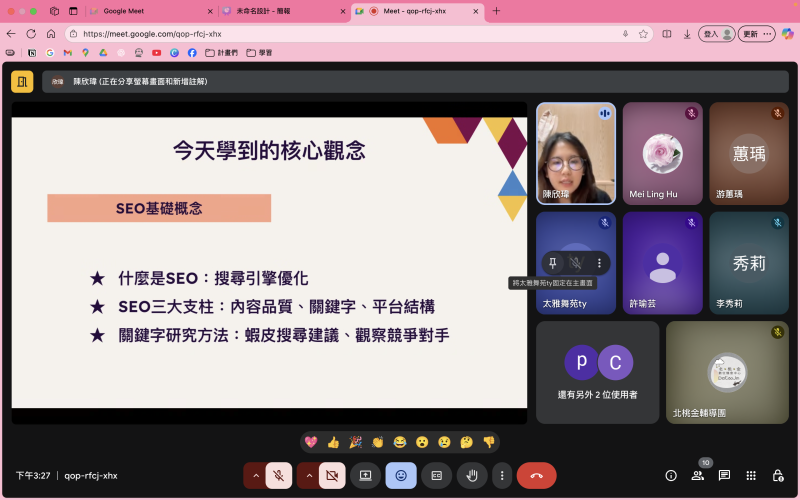The width and height of the screenshot is (800, 500).
Task: Click the 登入 profile button
Action: coord(717,34)
